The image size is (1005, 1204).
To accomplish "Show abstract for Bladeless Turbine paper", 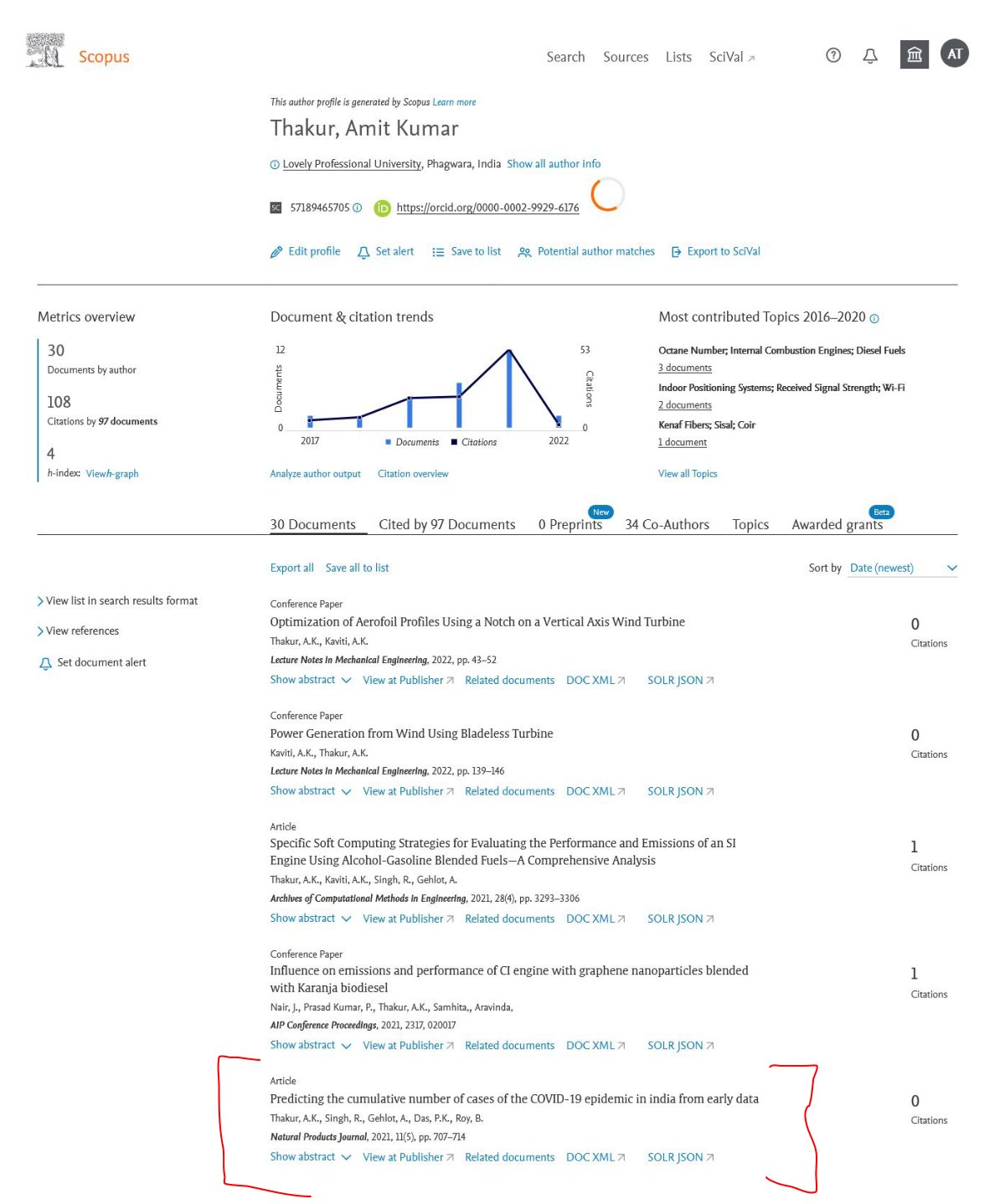I will [x=311, y=790].
